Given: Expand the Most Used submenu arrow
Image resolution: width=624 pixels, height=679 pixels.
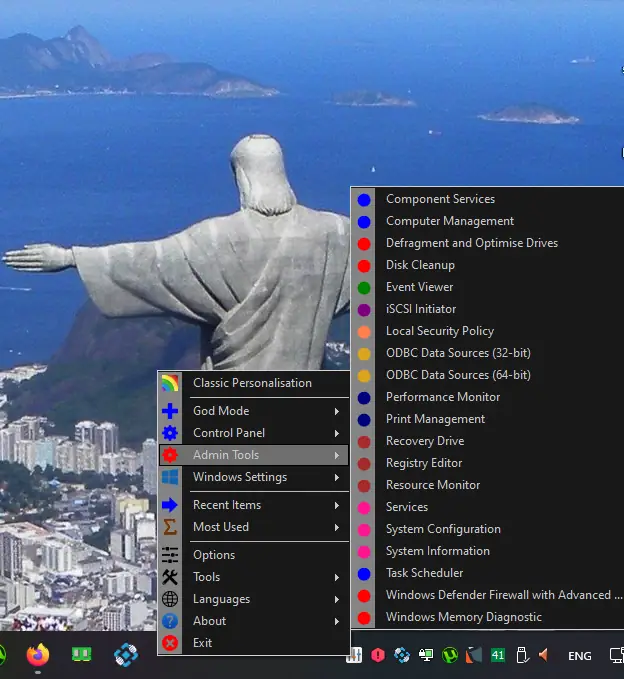Looking at the screenshot, I should click(337, 527).
